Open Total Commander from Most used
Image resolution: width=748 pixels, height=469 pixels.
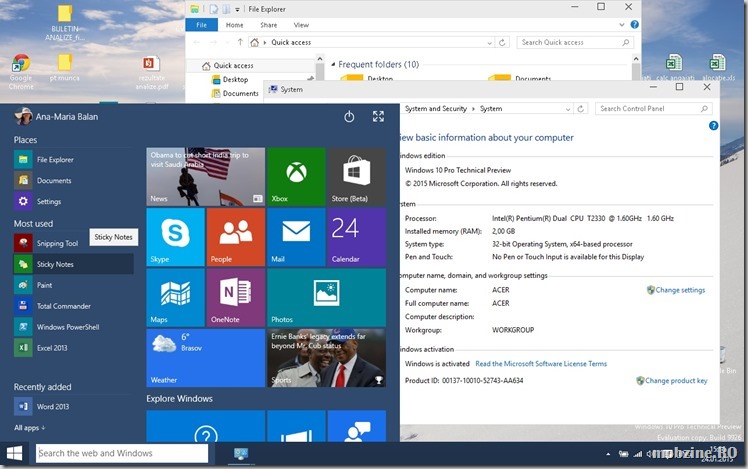(x=73, y=306)
